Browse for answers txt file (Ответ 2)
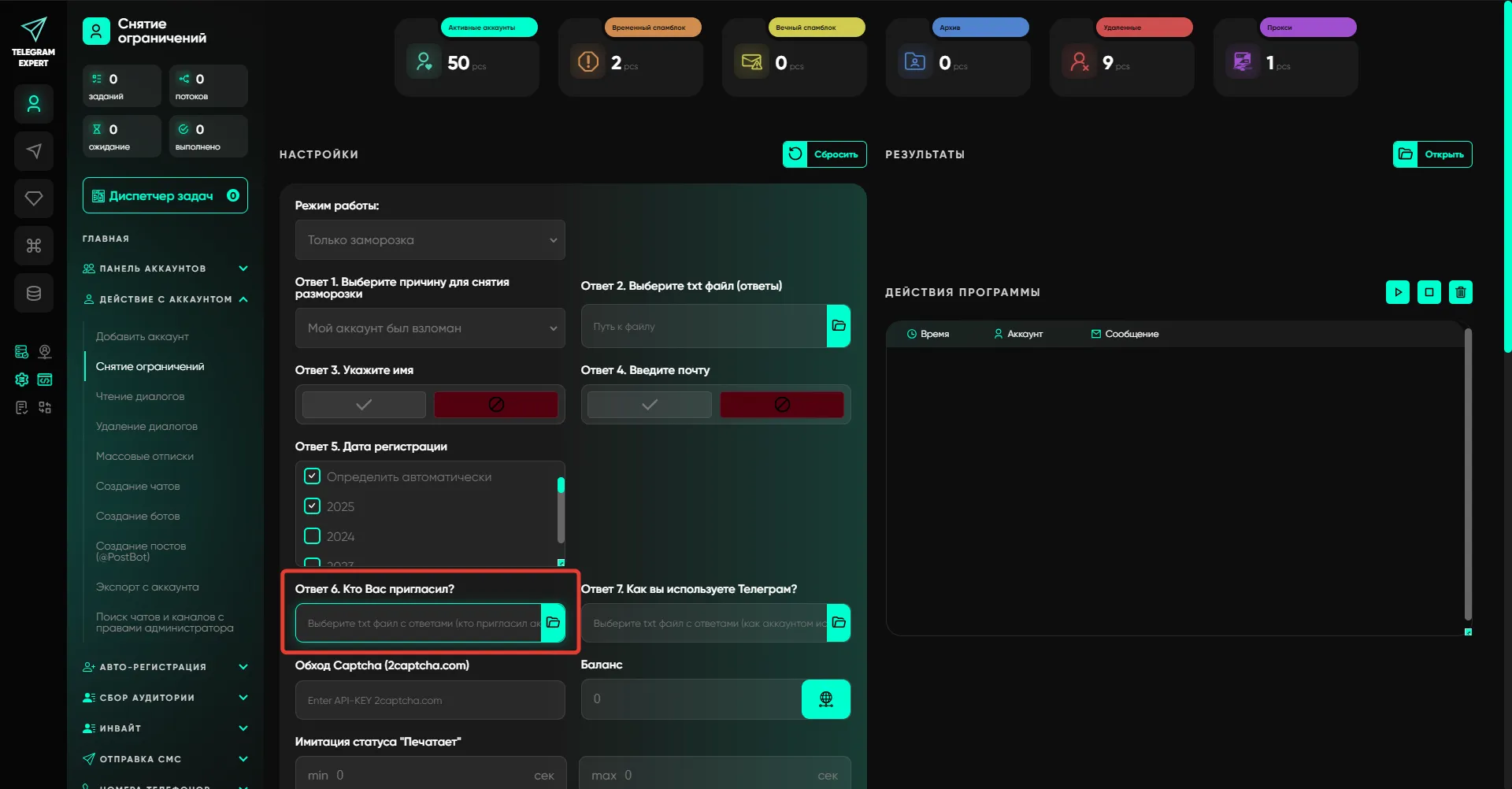Image resolution: width=1512 pixels, height=789 pixels. point(839,326)
